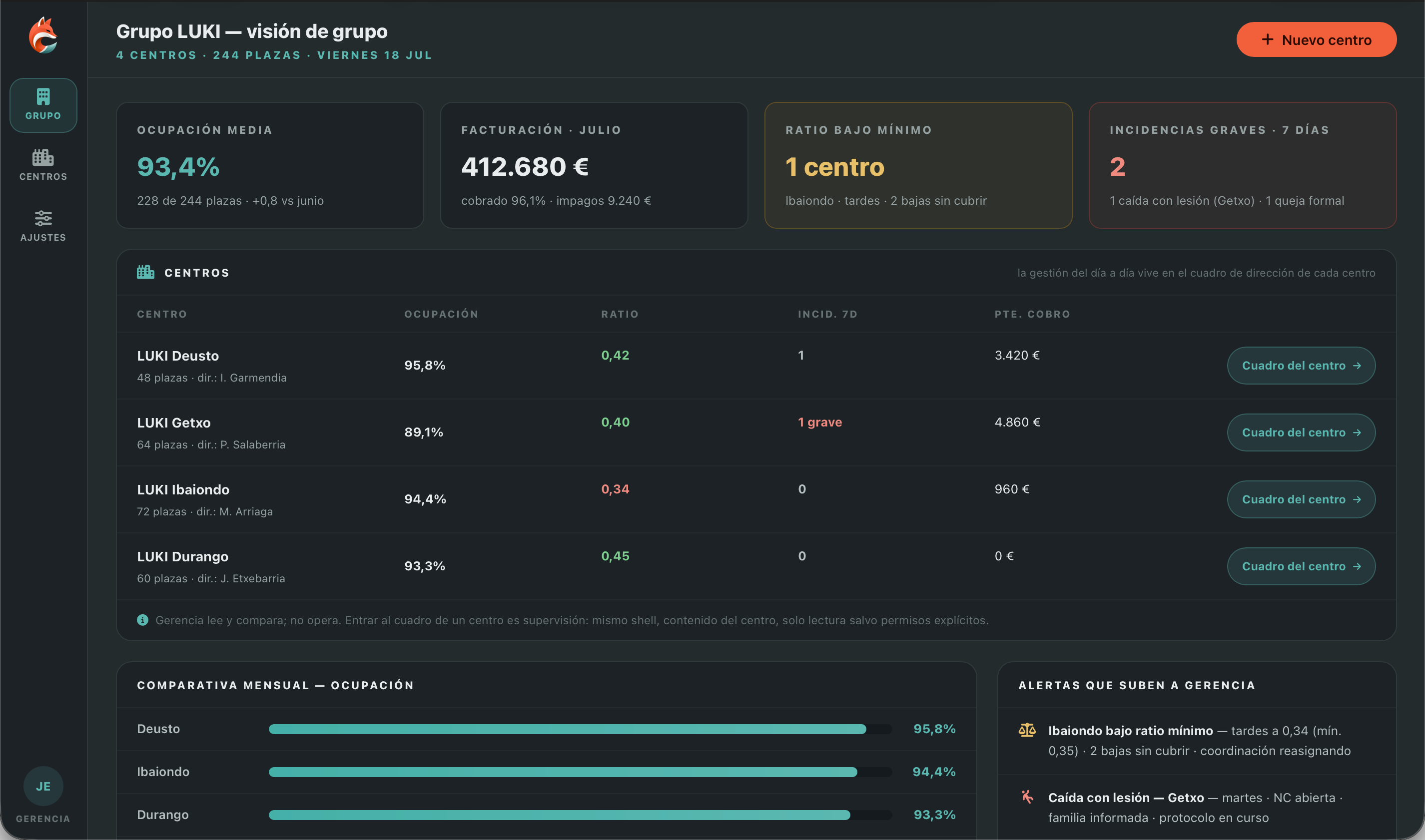Click the falling-person icon on Getxo alert

1027,797
